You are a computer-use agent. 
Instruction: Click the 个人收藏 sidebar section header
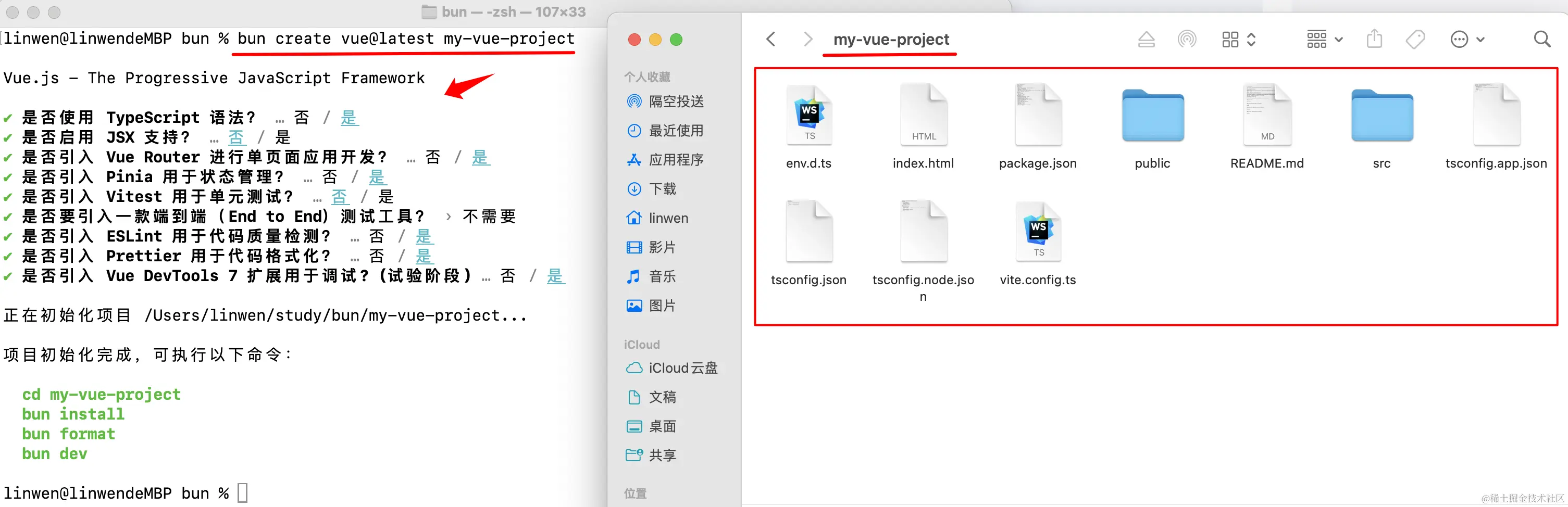pyautogui.click(x=647, y=77)
